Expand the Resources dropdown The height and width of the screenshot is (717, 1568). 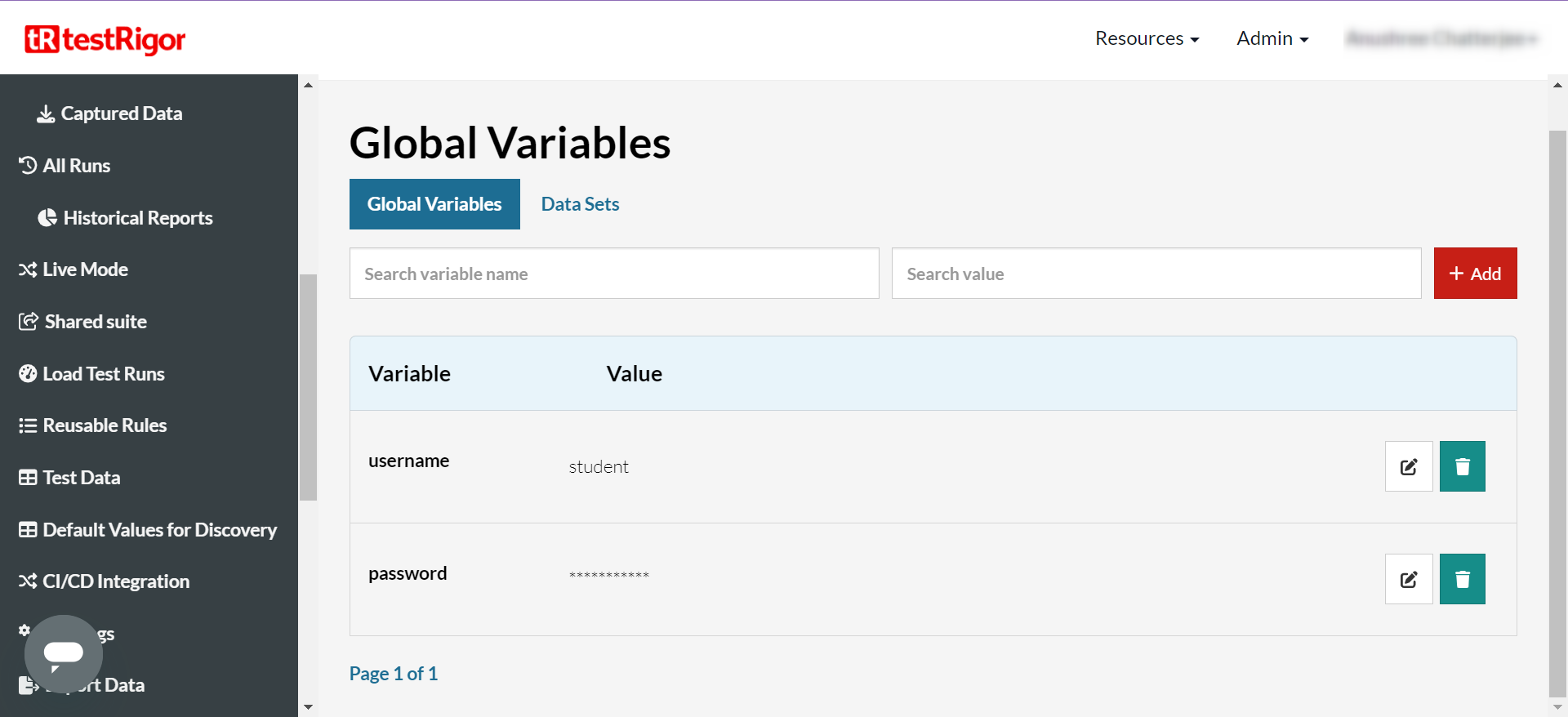pos(1147,38)
